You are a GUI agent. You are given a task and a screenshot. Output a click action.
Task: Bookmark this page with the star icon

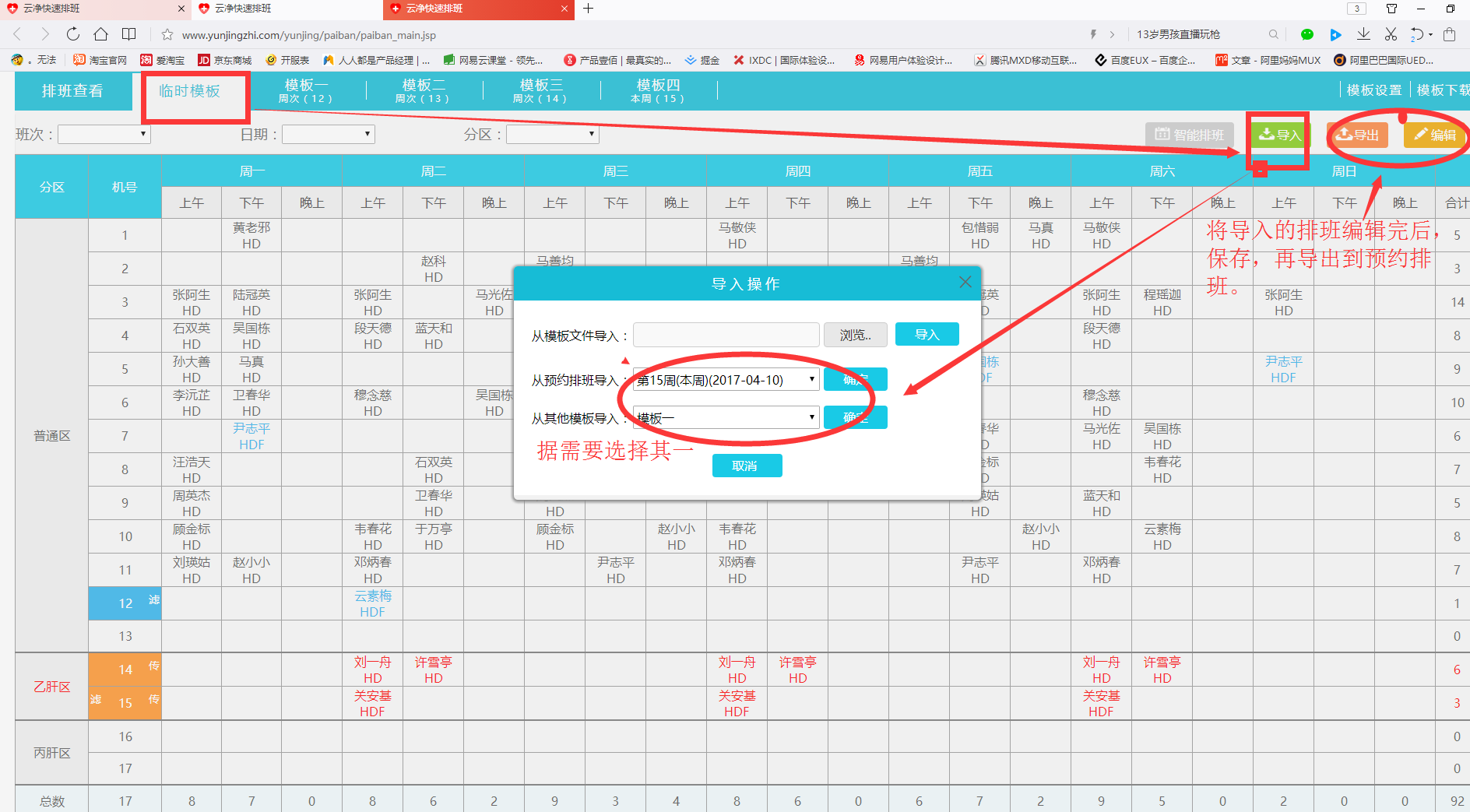[x=167, y=35]
